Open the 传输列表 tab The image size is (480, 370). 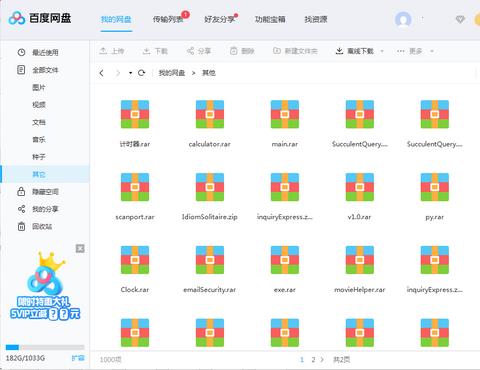point(168,19)
